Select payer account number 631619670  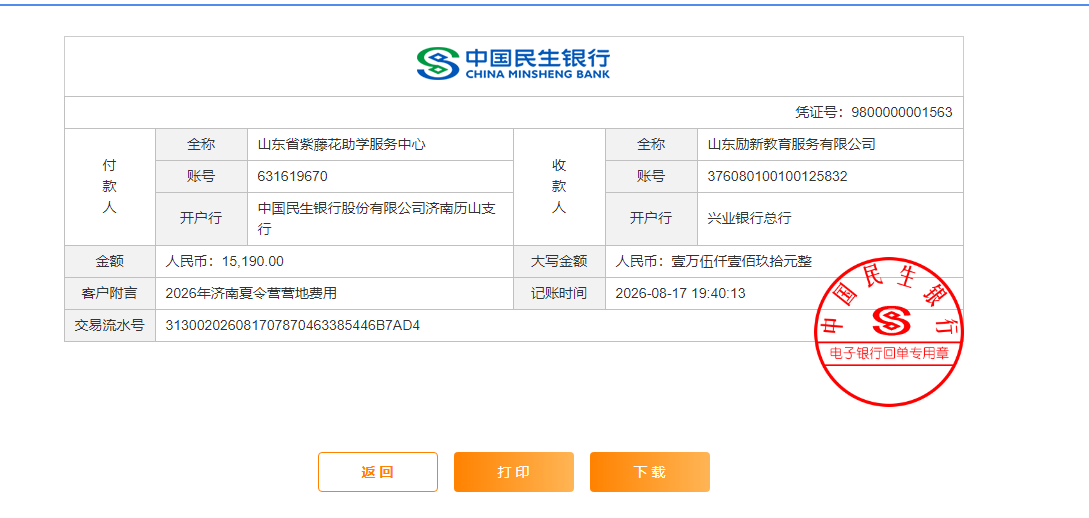pyautogui.click(x=292, y=176)
